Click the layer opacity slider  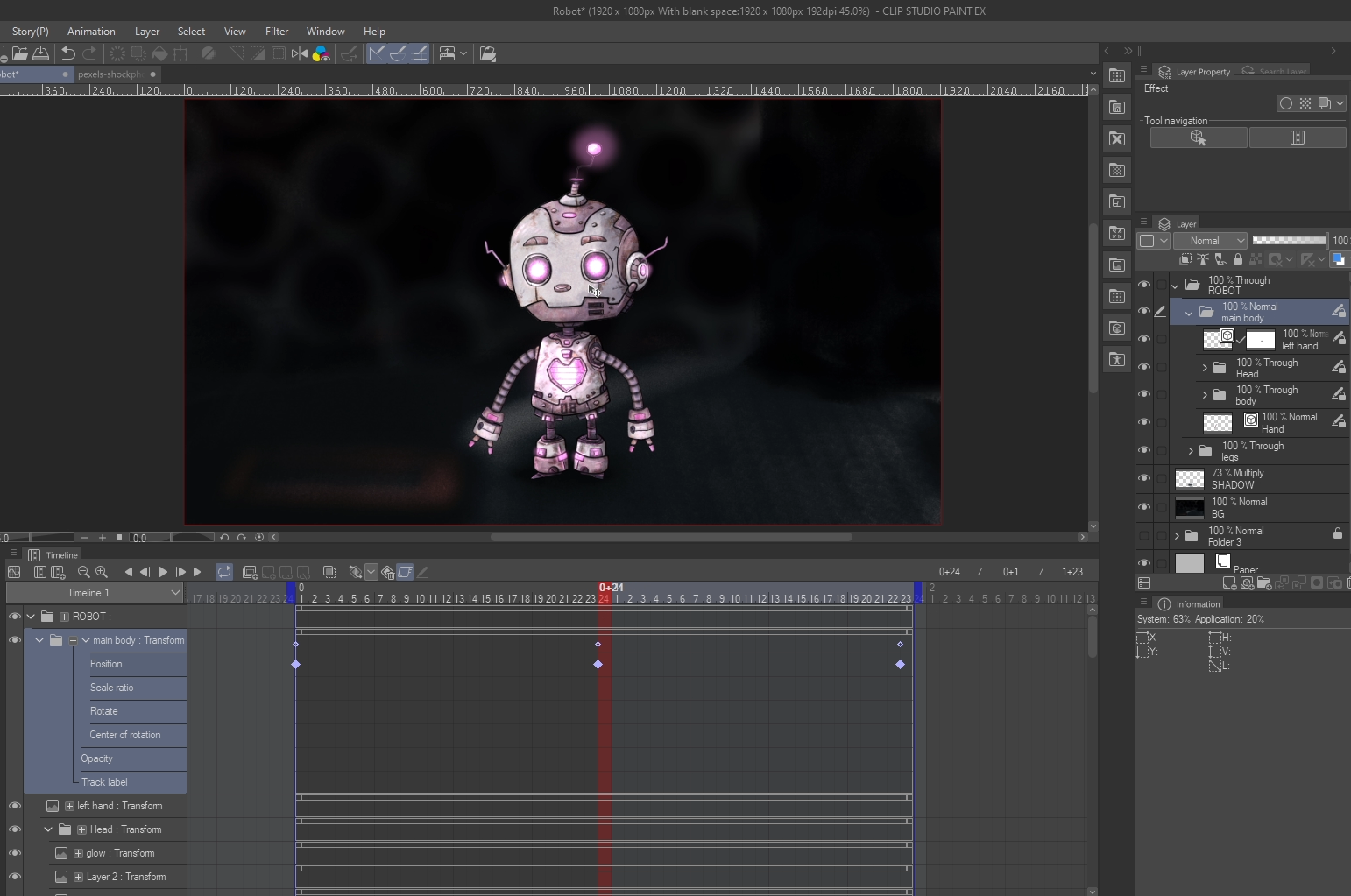point(1289,241)
